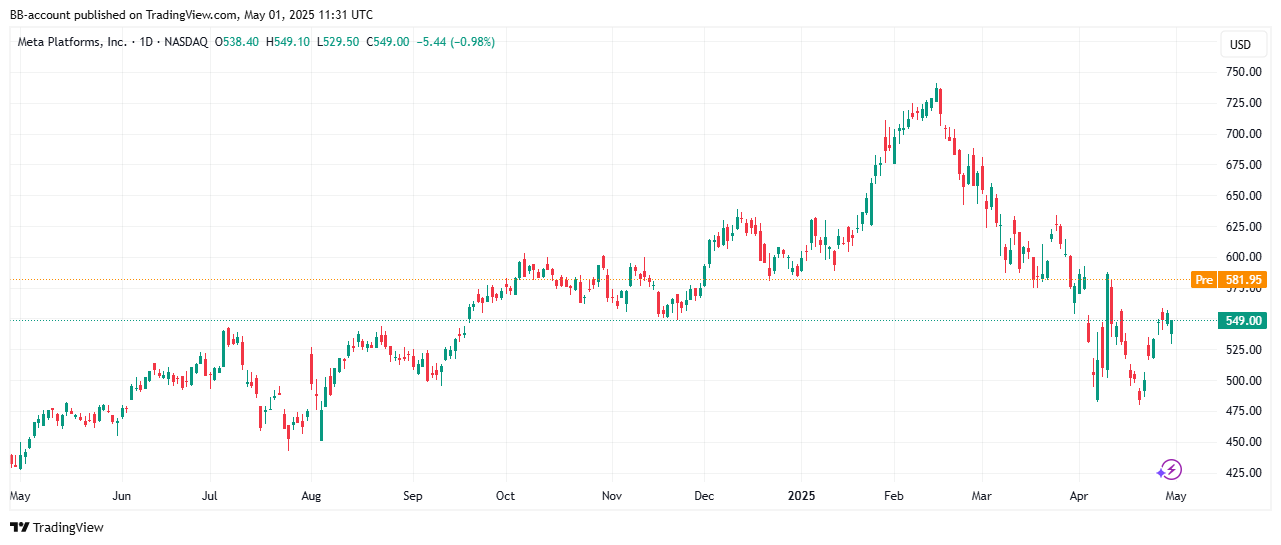Click the 500.00 price axis label
1281x545 pixels.
pyautogui.click(x=1241, y=381)
